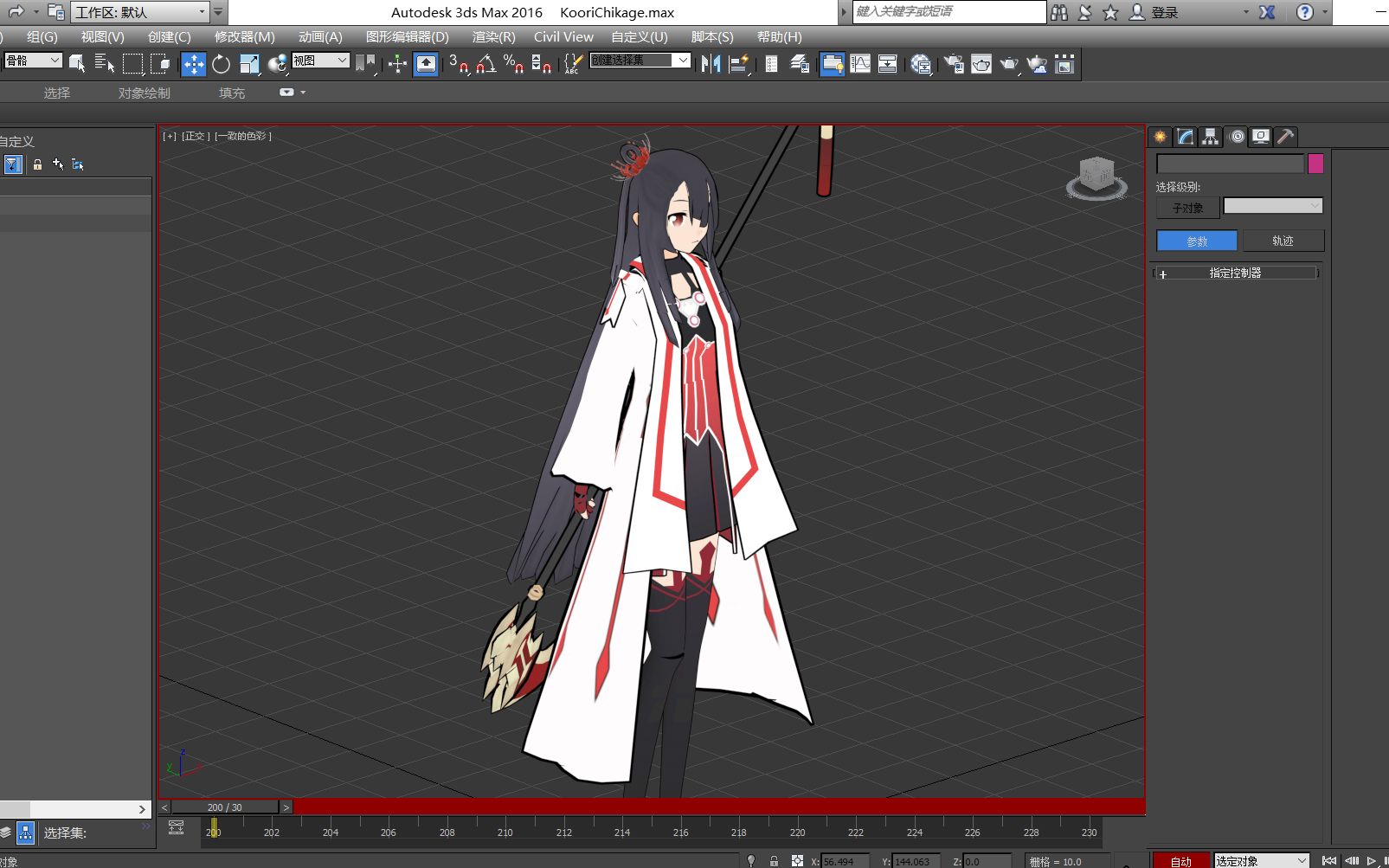
Task: Click Use Pivot Point Center icon
Action: (367, 63)
